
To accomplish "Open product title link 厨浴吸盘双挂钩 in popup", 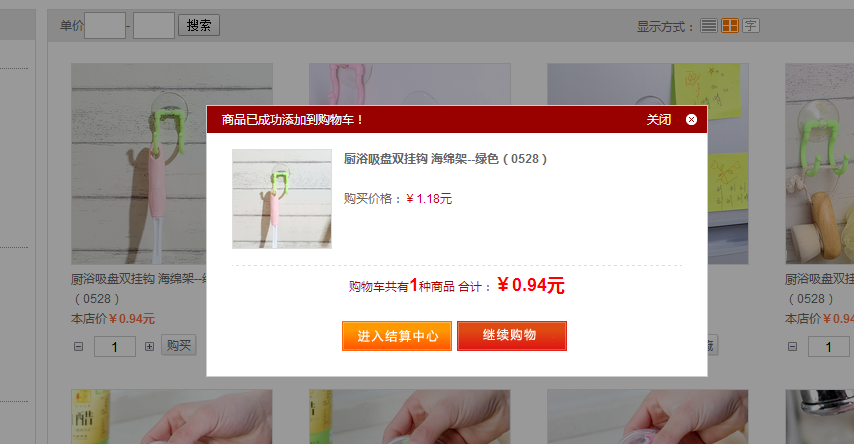I will pyautogui.click(x=445, y=159).
